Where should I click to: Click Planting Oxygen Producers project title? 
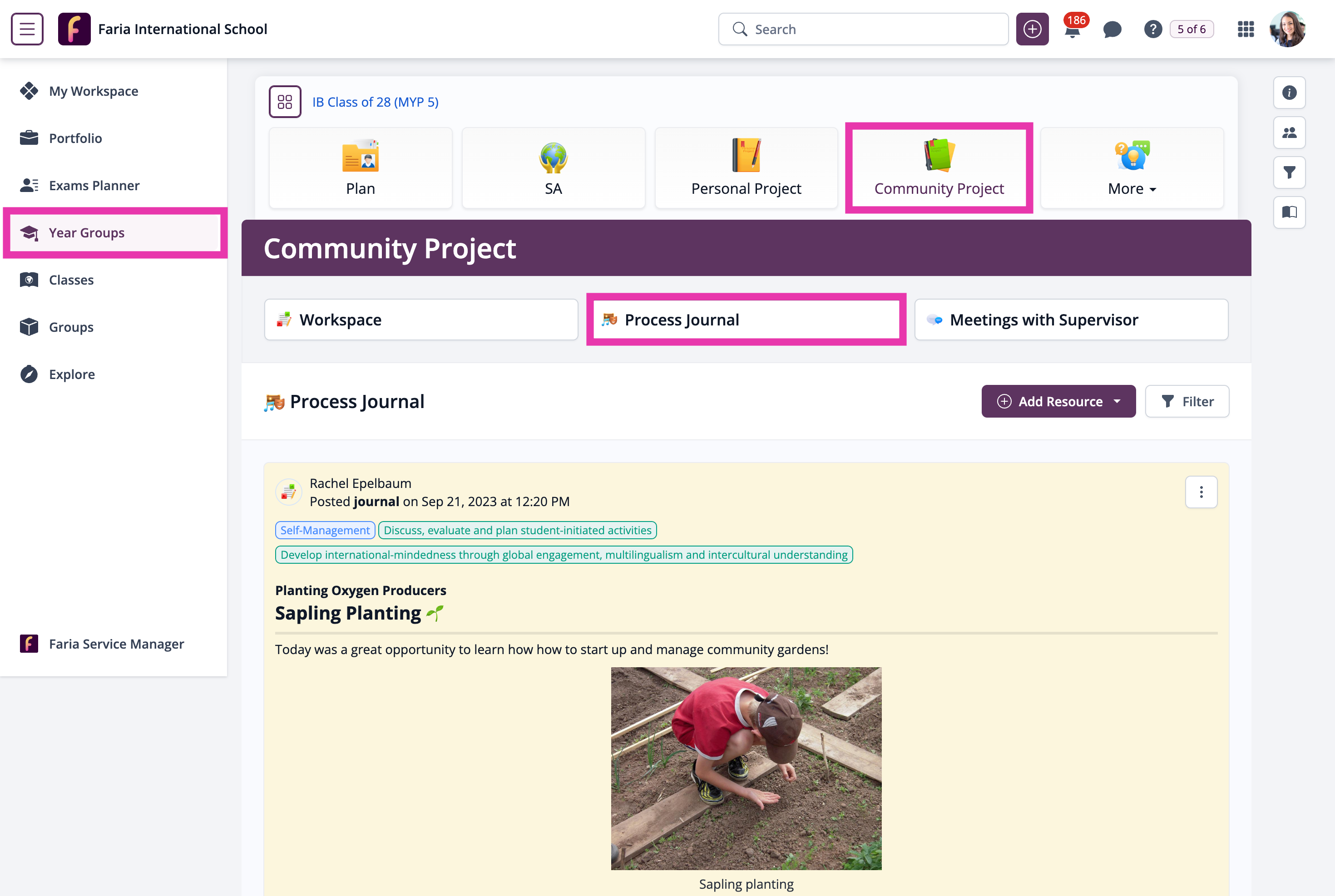[x=361, y=590]
